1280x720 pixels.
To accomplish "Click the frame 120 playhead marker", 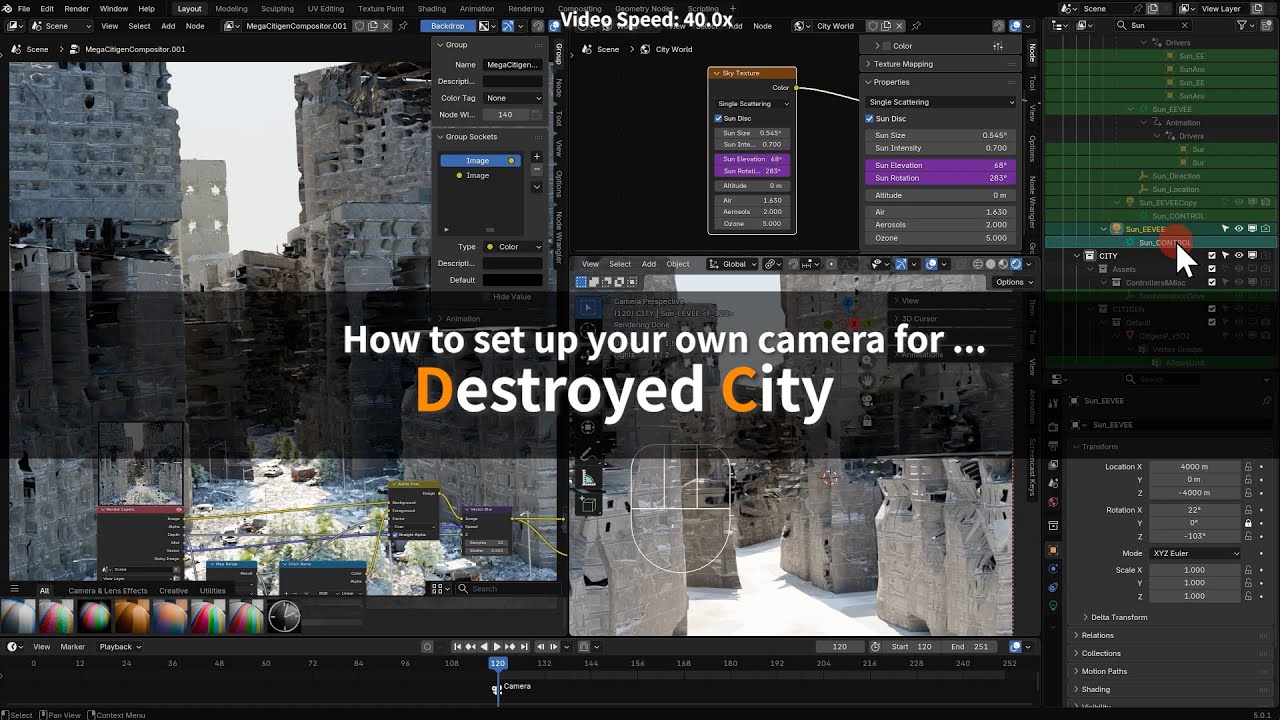I will click(497, 663).
